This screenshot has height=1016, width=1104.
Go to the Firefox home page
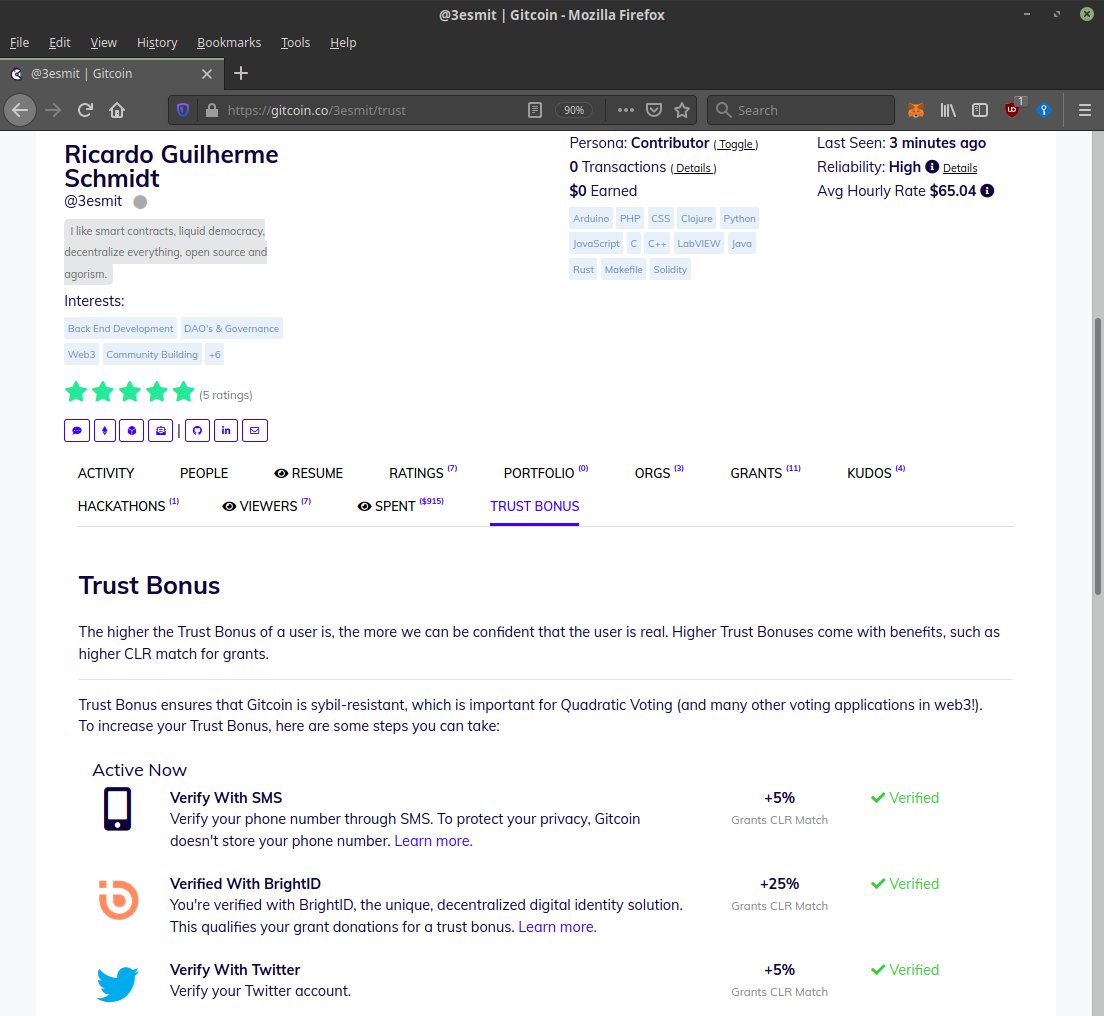117,110
